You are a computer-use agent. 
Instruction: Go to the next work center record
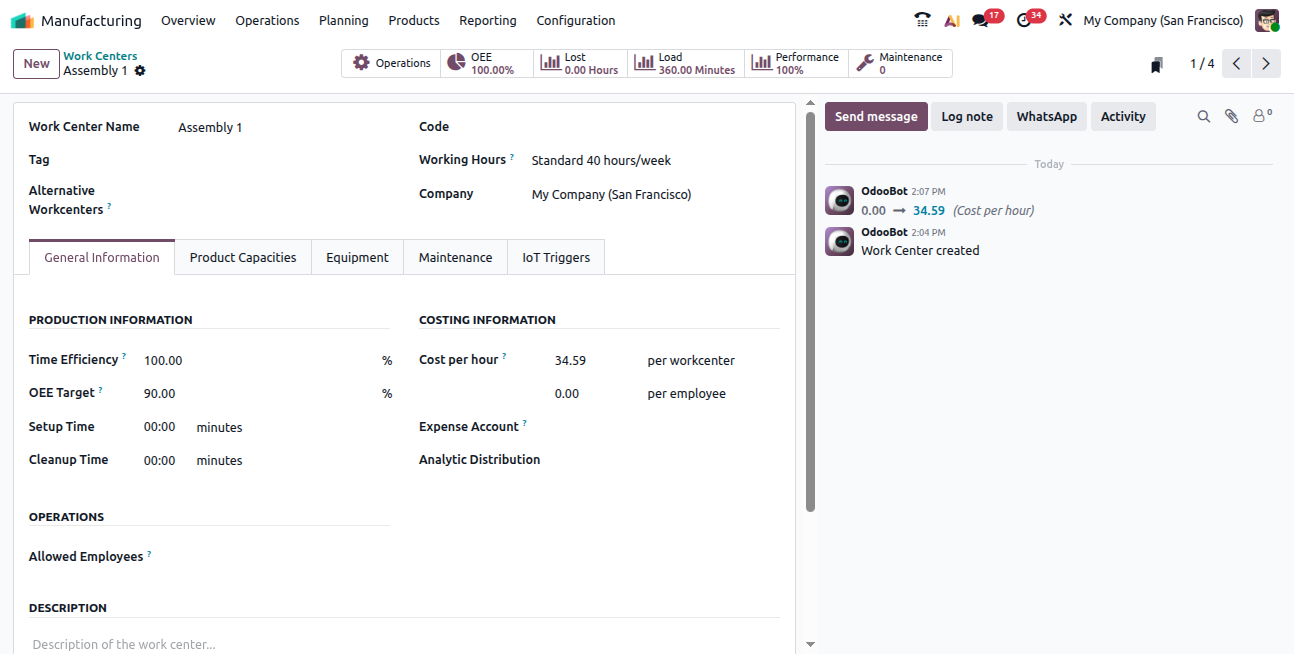[x=1266, y=64]
